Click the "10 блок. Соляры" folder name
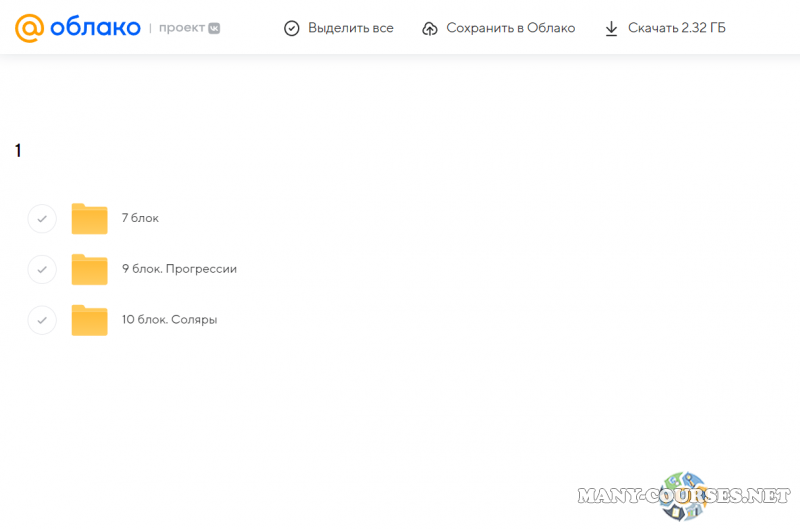800x529 pixels. click(x=169, y=320)
